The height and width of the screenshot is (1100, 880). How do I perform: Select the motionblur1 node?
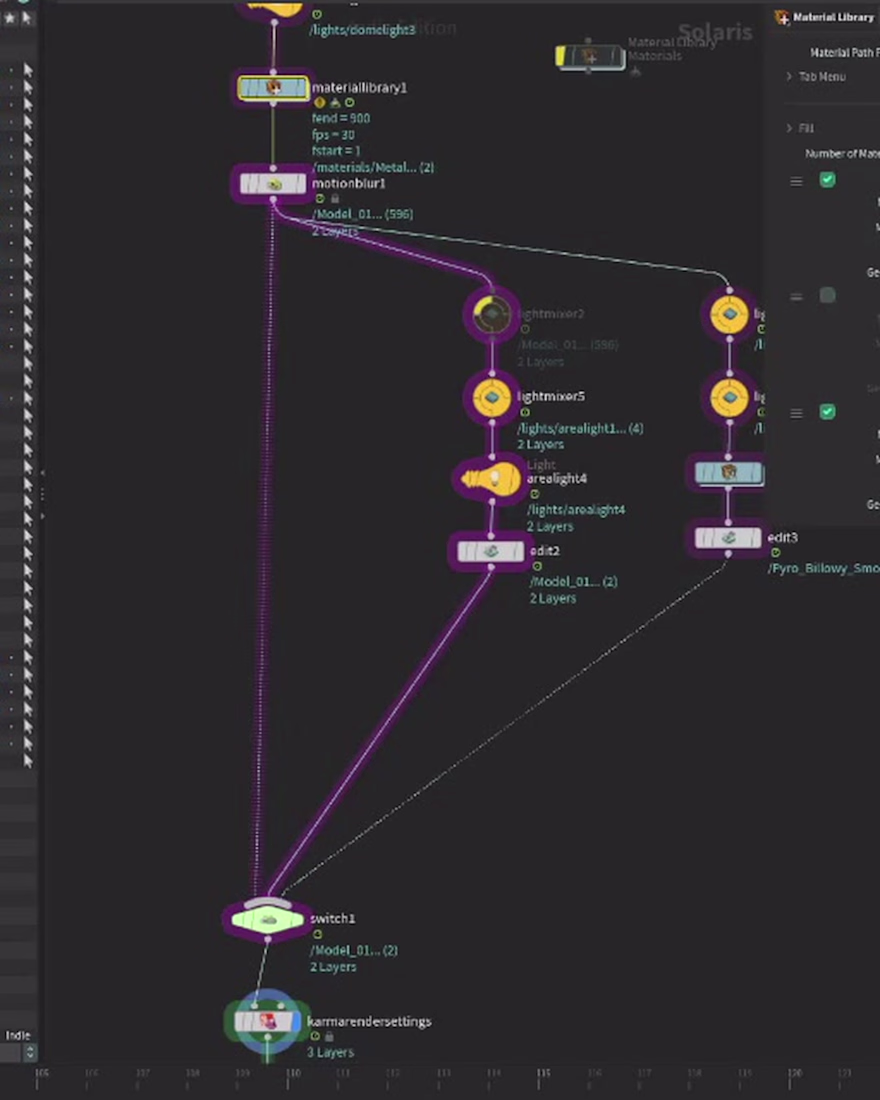[273, 184]
